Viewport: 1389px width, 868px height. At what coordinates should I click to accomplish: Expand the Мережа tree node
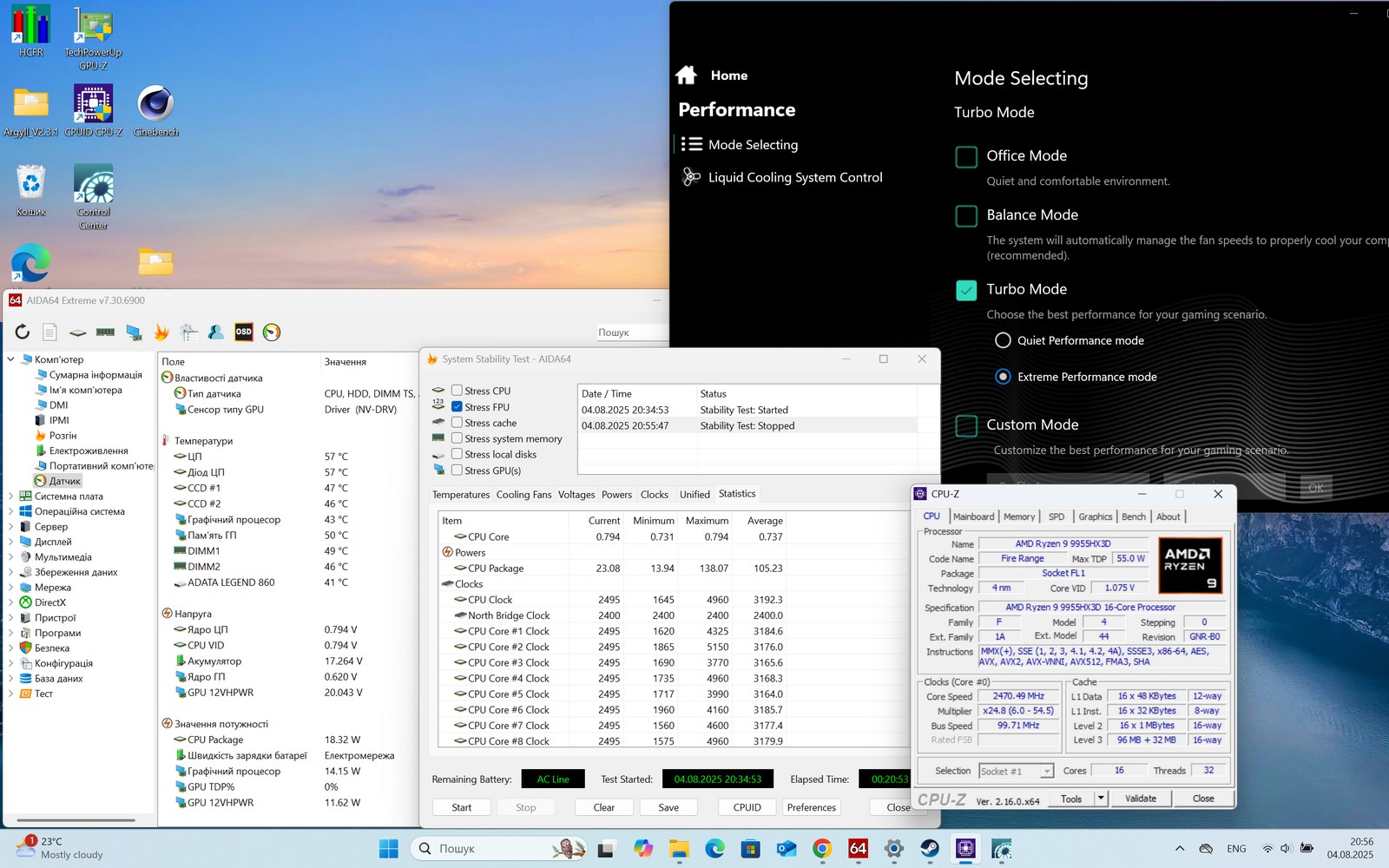(x=11, y=588)
